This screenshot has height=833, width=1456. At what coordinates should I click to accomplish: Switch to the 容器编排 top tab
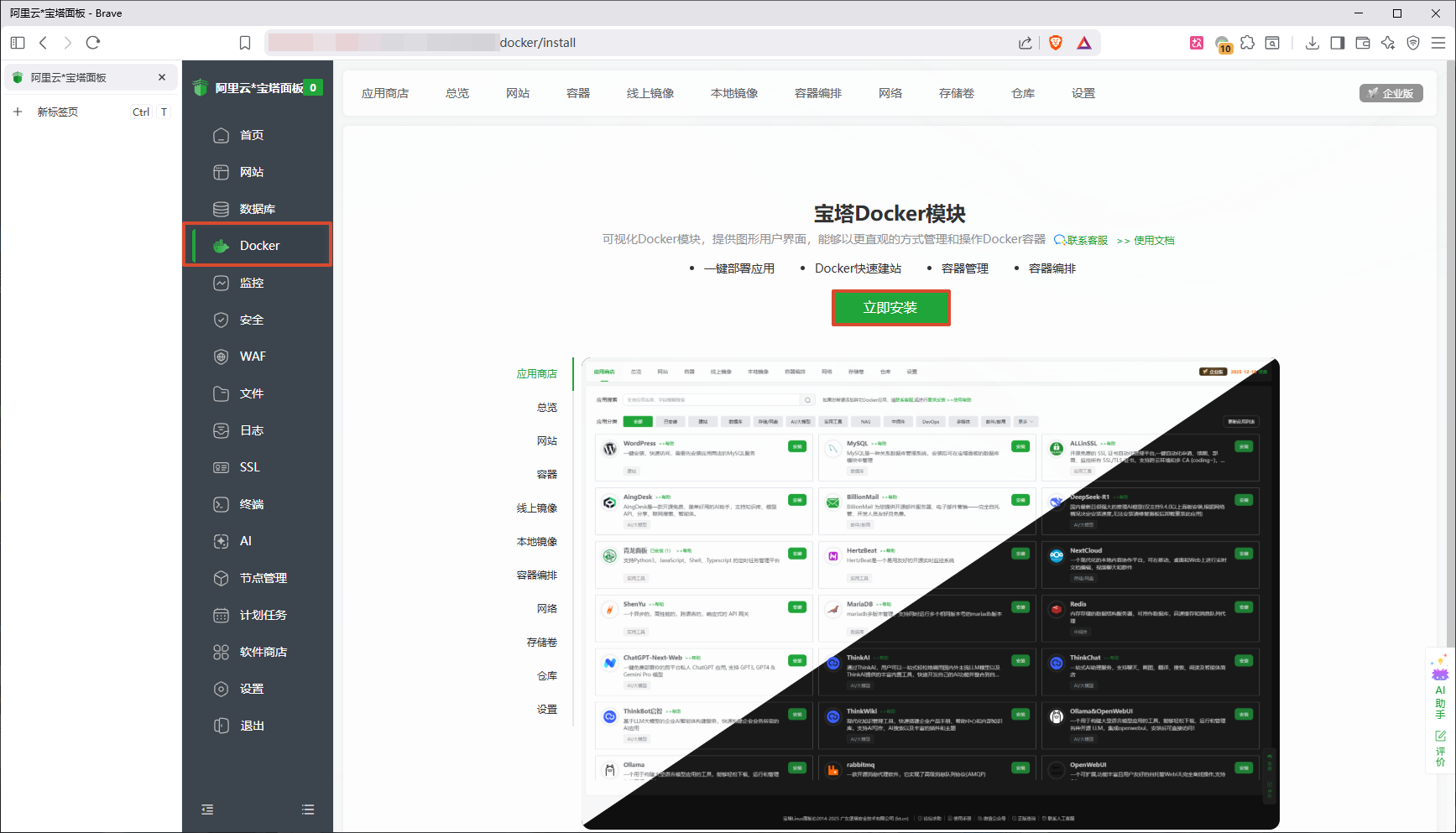[x=818, y=93]
